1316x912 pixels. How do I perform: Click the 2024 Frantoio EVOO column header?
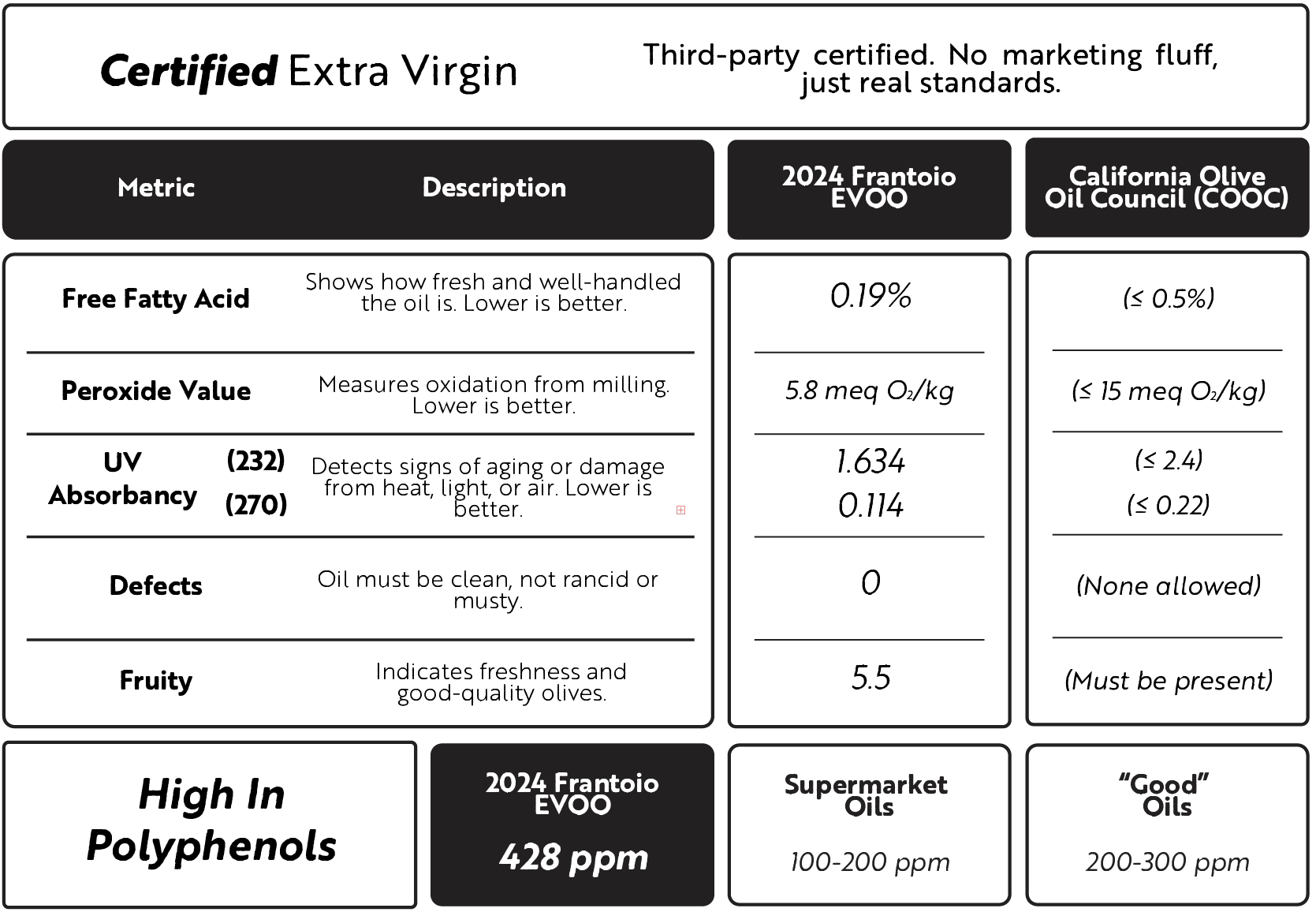(869, 188)
